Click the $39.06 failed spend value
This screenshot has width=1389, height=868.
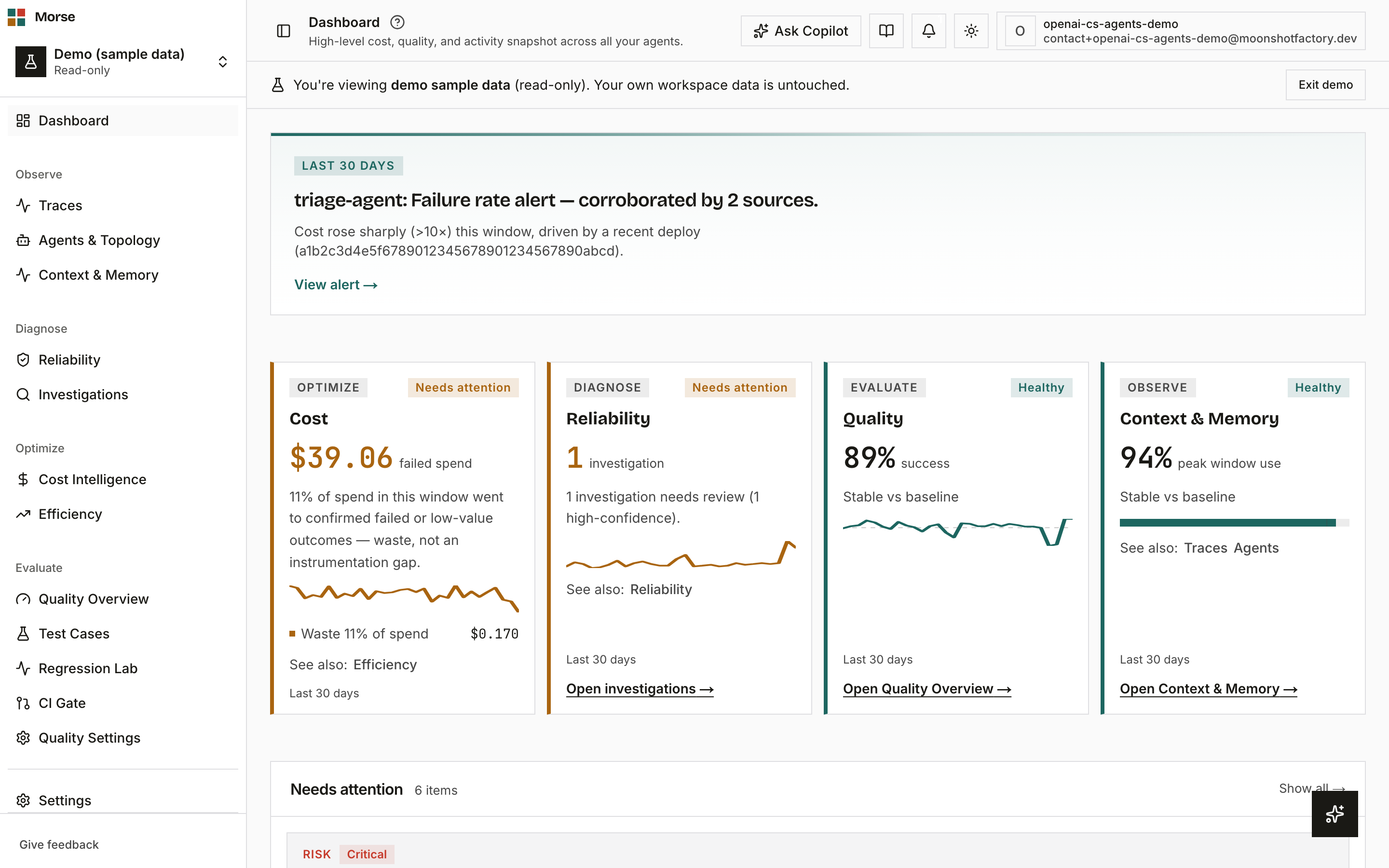click(341, 458)
